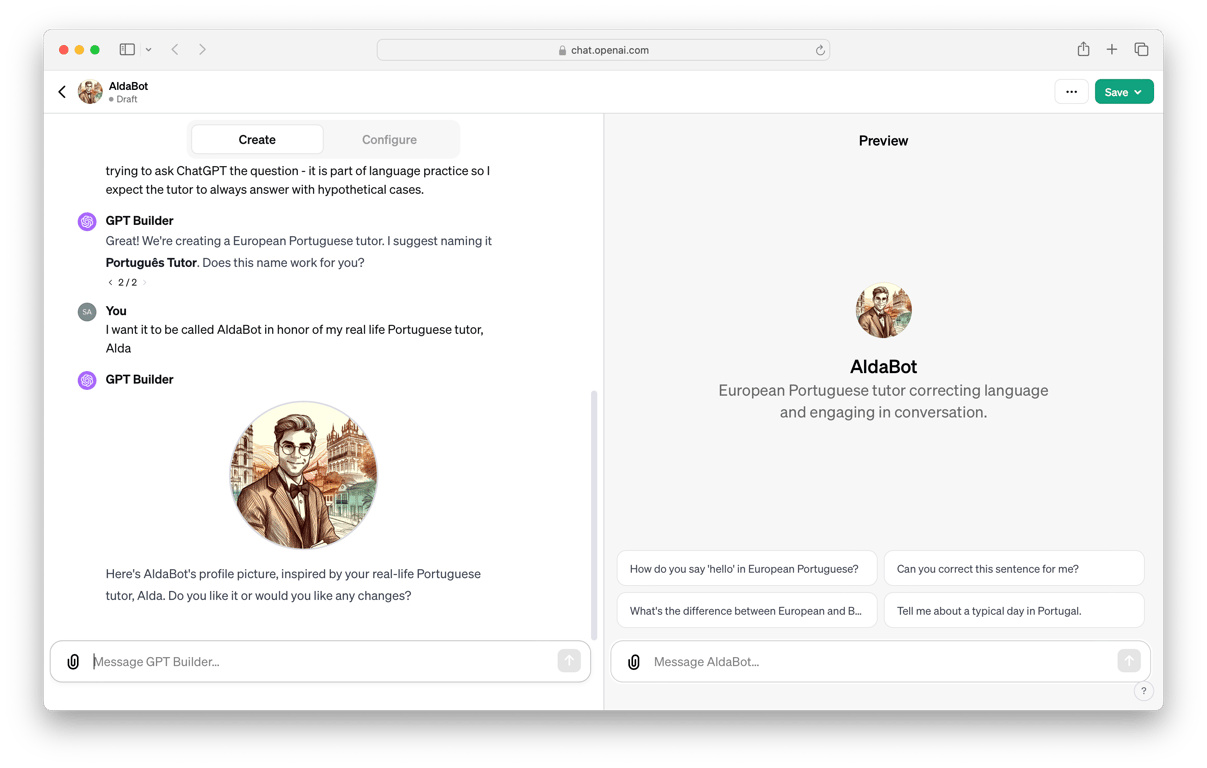The width and height of the screenshot is (1207, 768).
Task: Select "What's the difference between European" prompt
Action: click(x=747, y=611)
